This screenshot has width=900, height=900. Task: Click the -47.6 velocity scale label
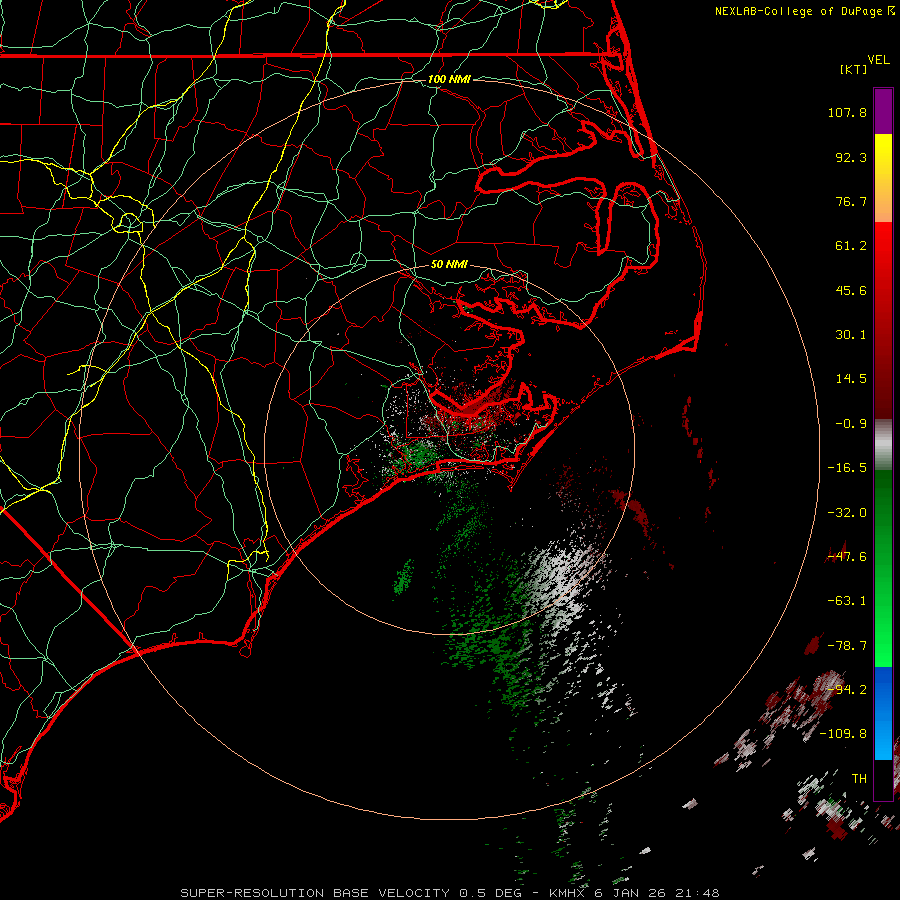pos(847,557)
